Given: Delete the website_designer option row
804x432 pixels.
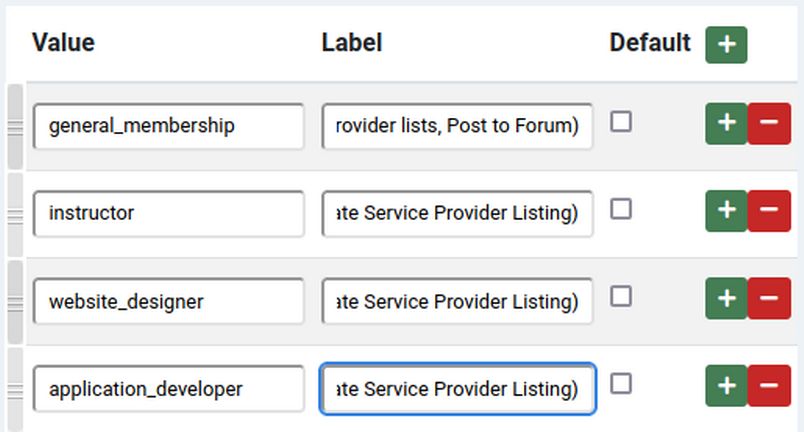Looking at the screenshot, I should 769,299.
